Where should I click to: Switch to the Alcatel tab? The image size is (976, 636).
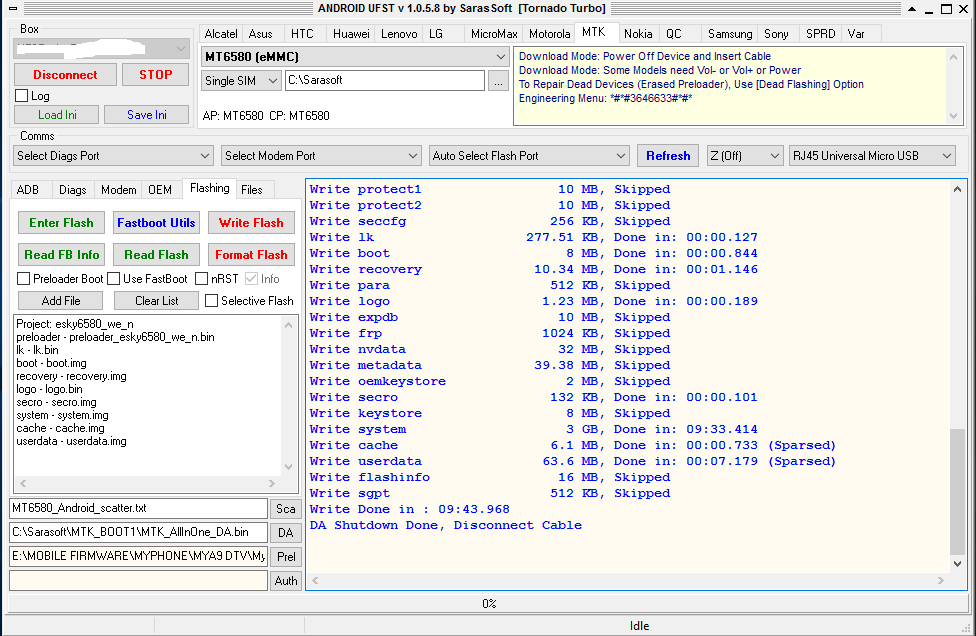click(221, 34)
